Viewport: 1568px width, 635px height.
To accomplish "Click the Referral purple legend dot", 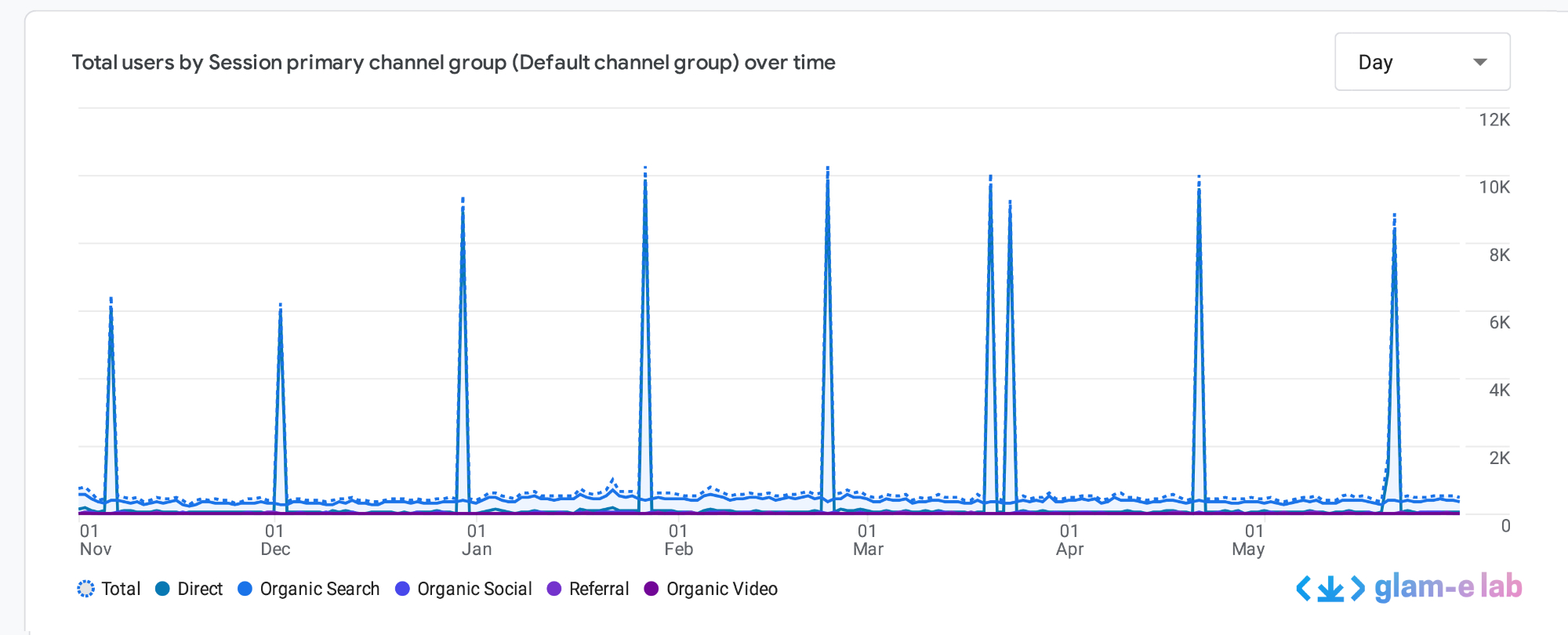I will click(x=554, y=589).
